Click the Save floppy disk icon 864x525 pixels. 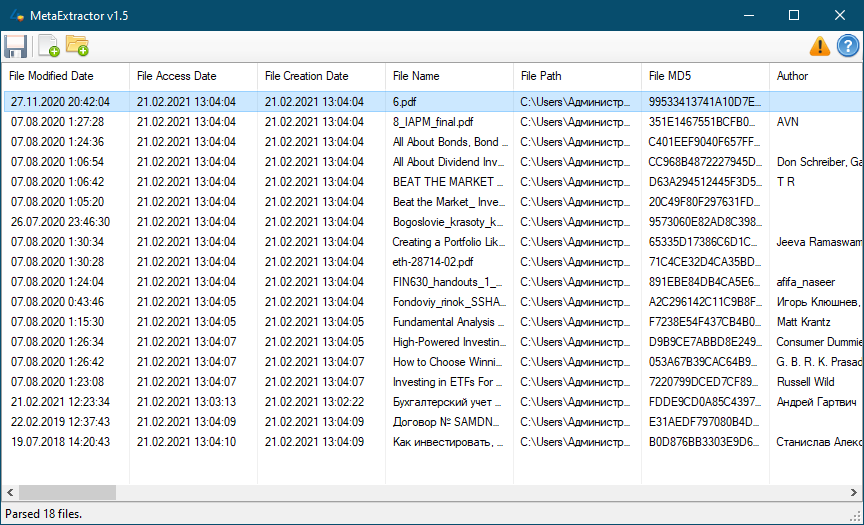click(x=15, y=46)
